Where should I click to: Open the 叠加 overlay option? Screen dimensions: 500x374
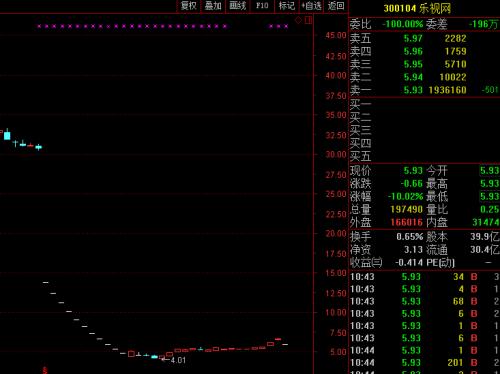click(213, 6)
